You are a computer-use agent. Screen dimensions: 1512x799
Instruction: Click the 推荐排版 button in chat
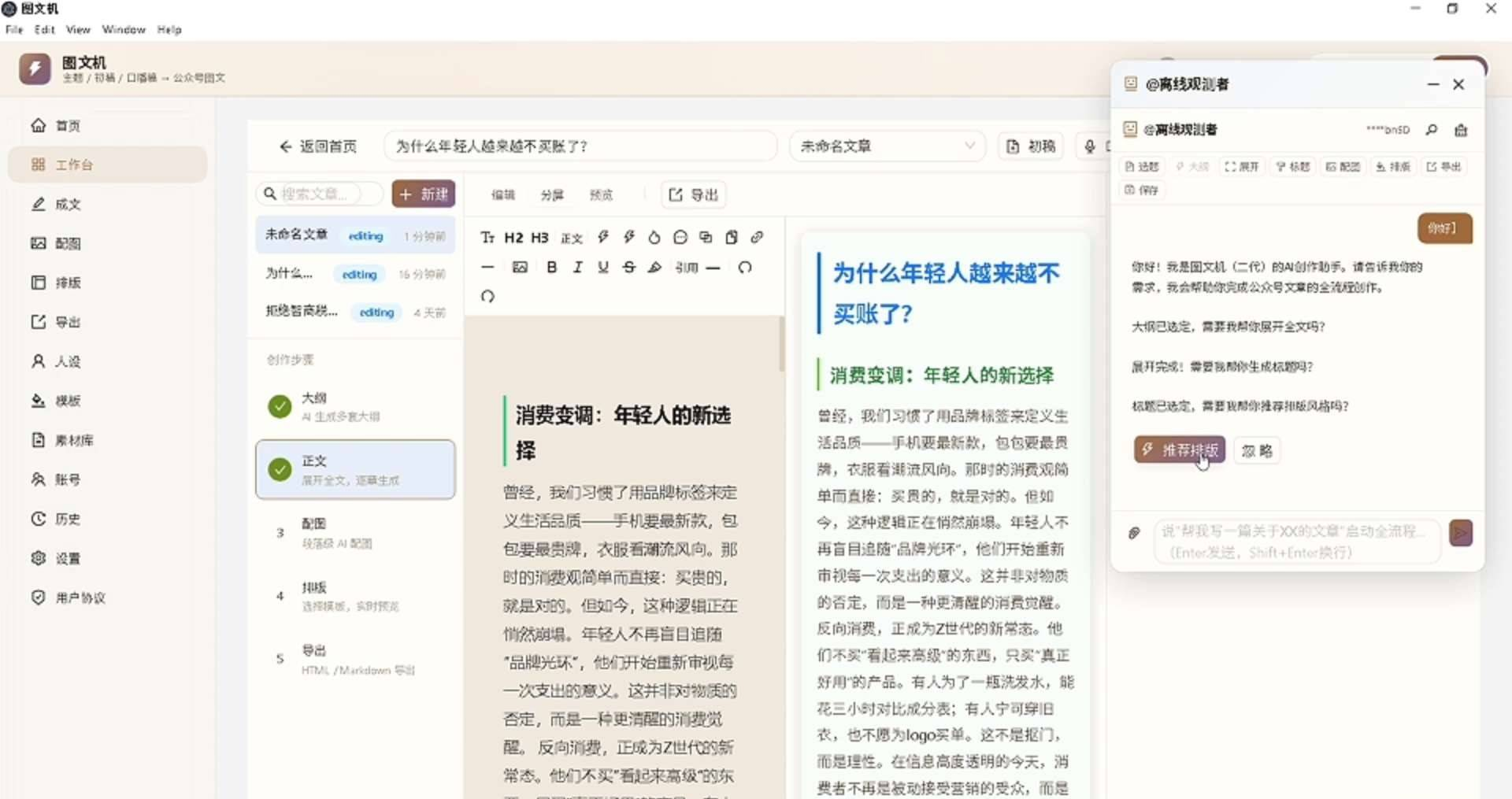click(x=1180, y=450)
